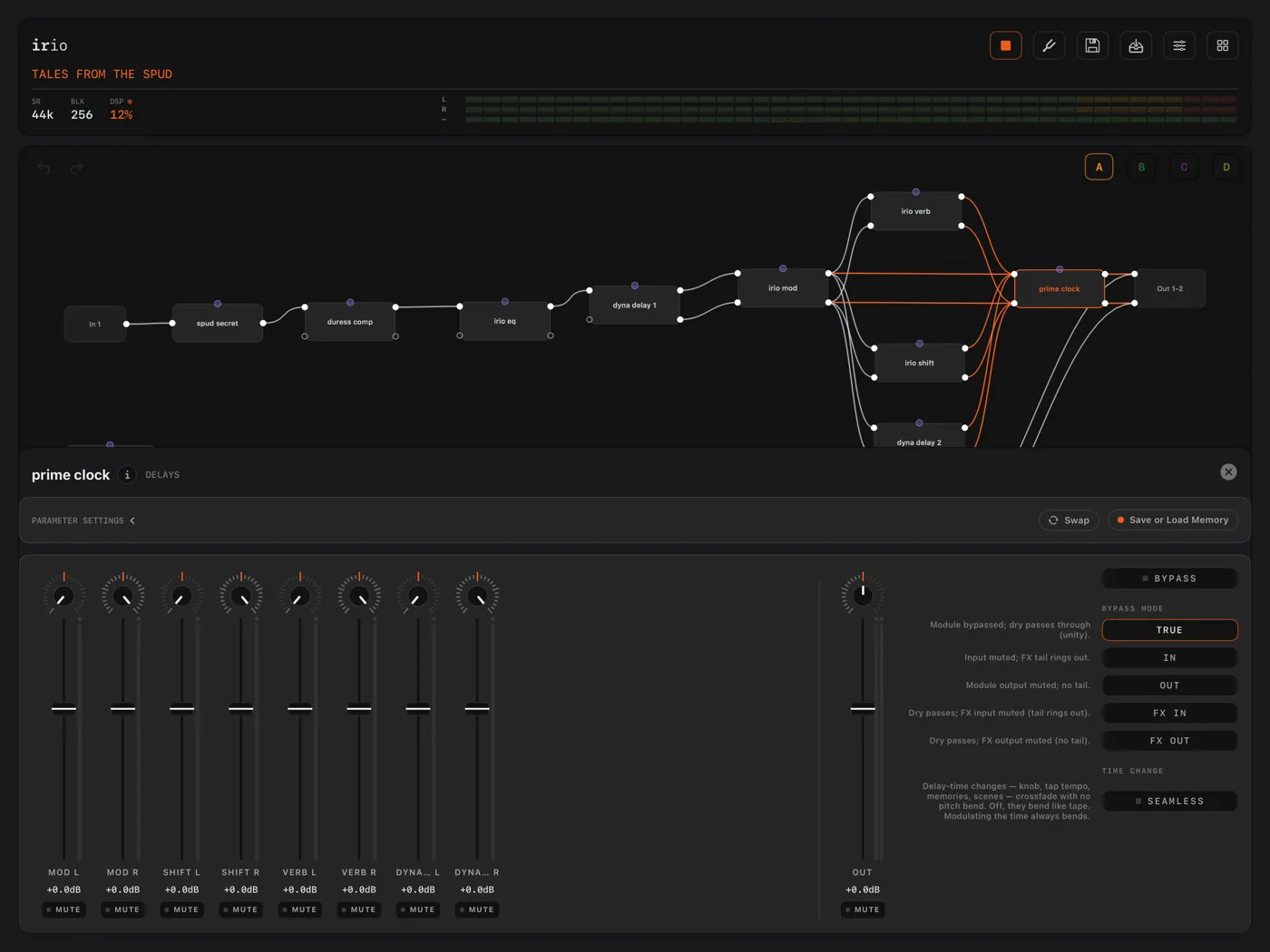The height and width of the screenshot is (952, 1270).
Task: Save project with the floppy disk icon
Action: [x=1092, y=45]
